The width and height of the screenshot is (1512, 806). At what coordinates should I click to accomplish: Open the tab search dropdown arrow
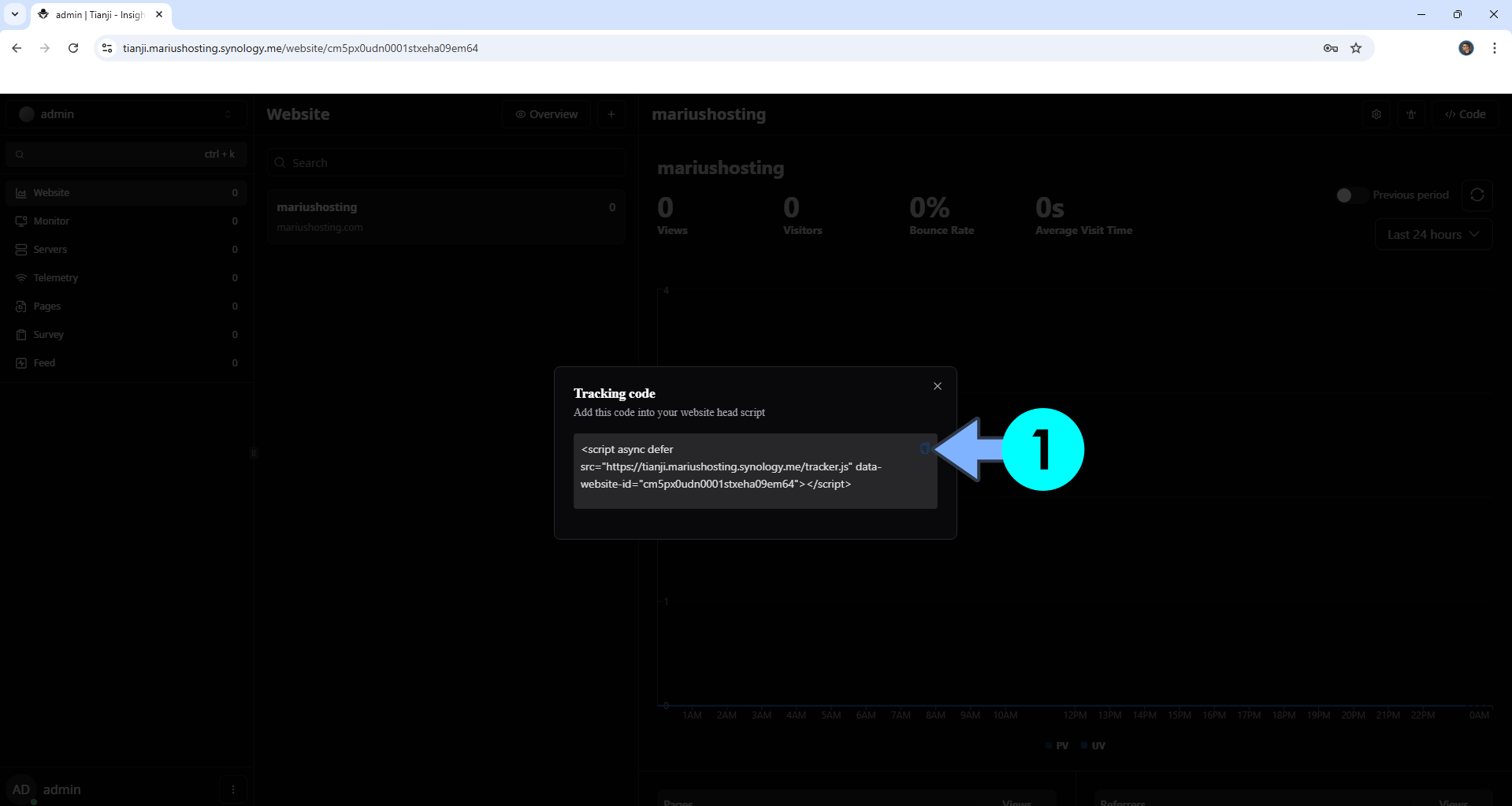pos(15,14)
